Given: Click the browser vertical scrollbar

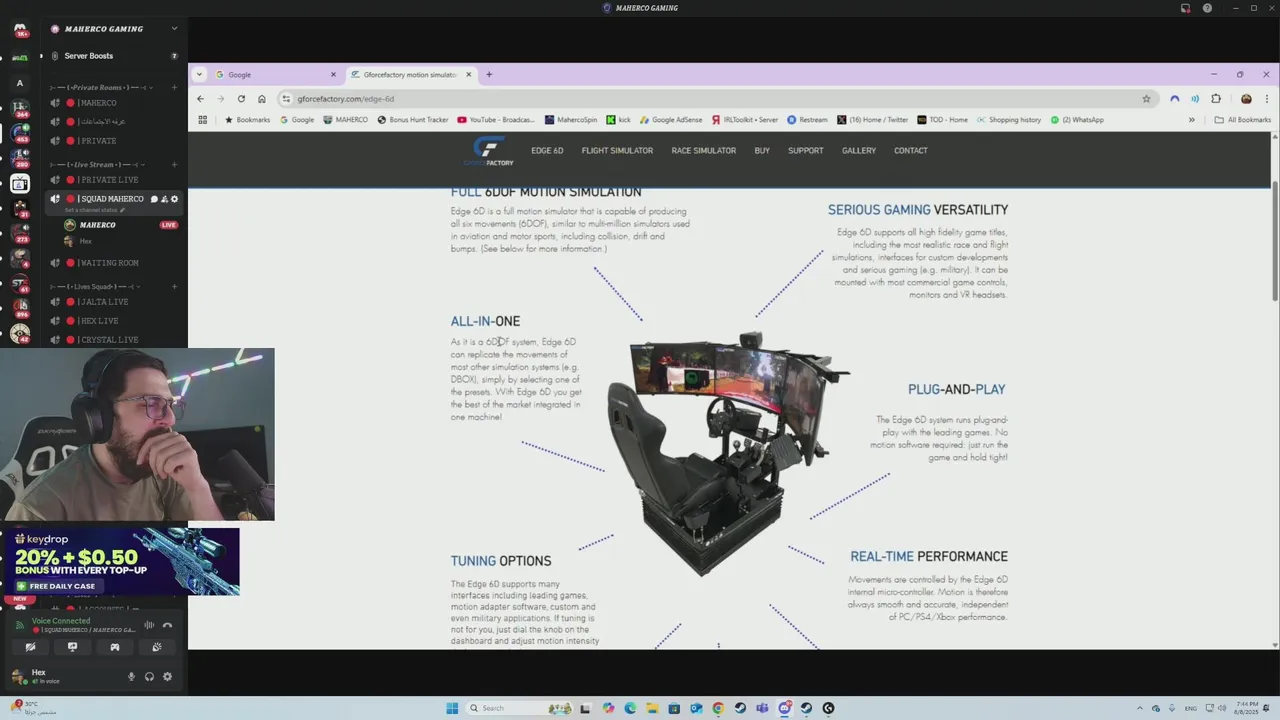Looking at the screenshot, I should click(x=1274, y=240).
